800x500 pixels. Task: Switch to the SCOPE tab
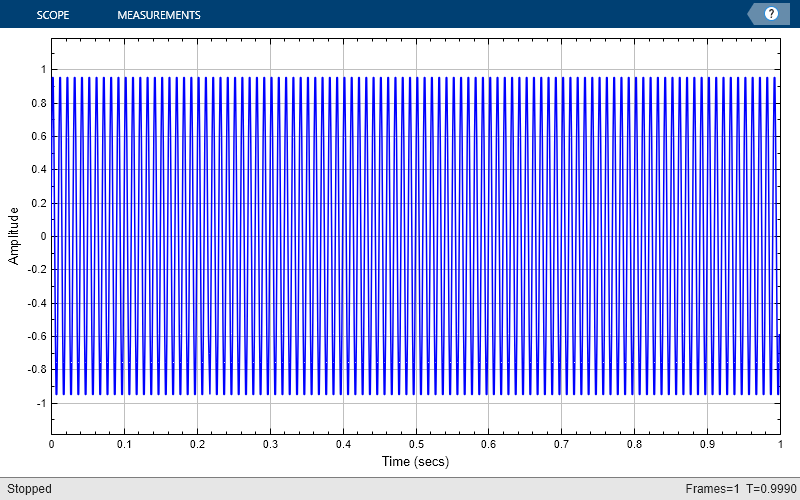point(53,15)
